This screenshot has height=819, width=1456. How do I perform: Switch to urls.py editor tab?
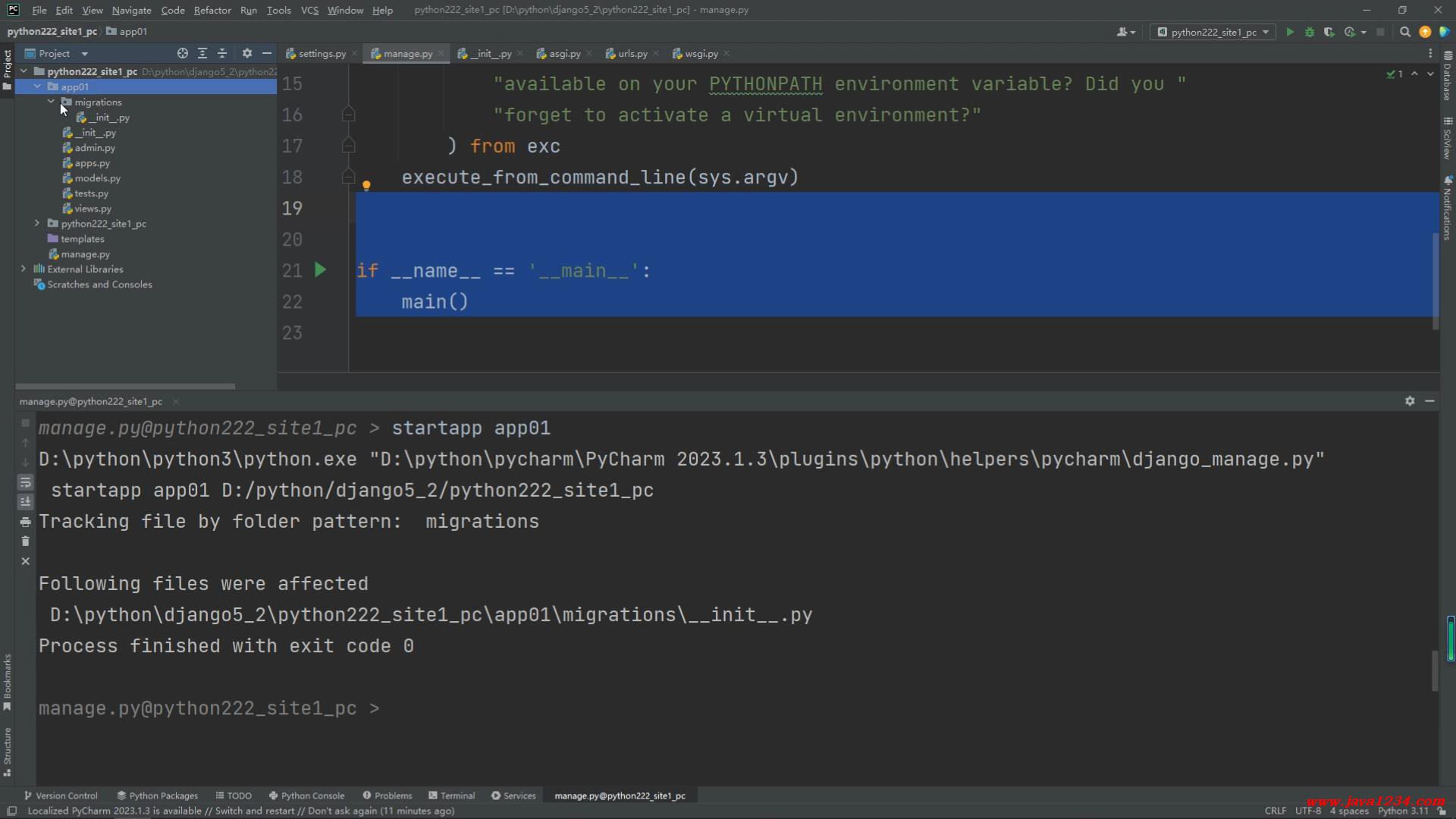coord(632,53)
